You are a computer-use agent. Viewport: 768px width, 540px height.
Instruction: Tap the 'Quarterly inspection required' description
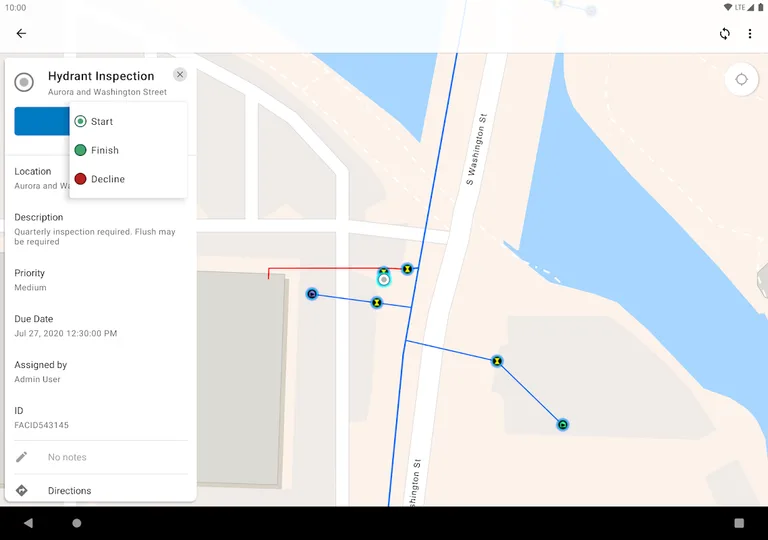pyautogui.click(x=95, y=237)
